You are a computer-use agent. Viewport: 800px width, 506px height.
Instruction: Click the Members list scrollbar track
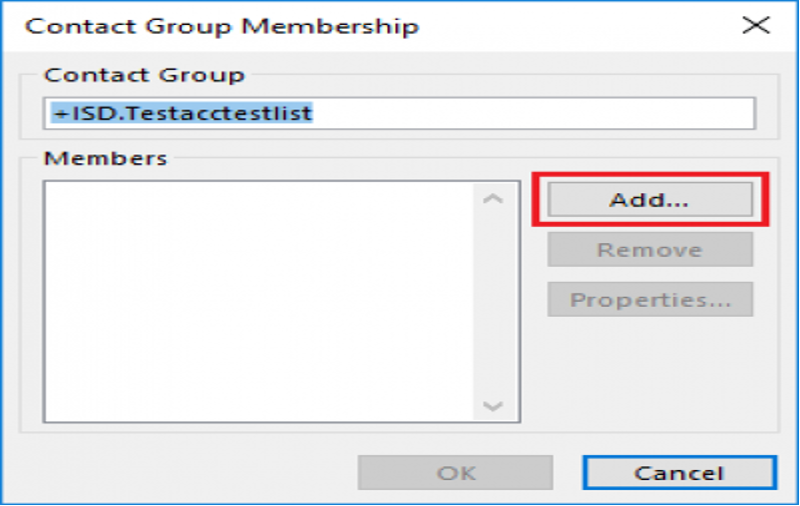(x=493, y=302)
